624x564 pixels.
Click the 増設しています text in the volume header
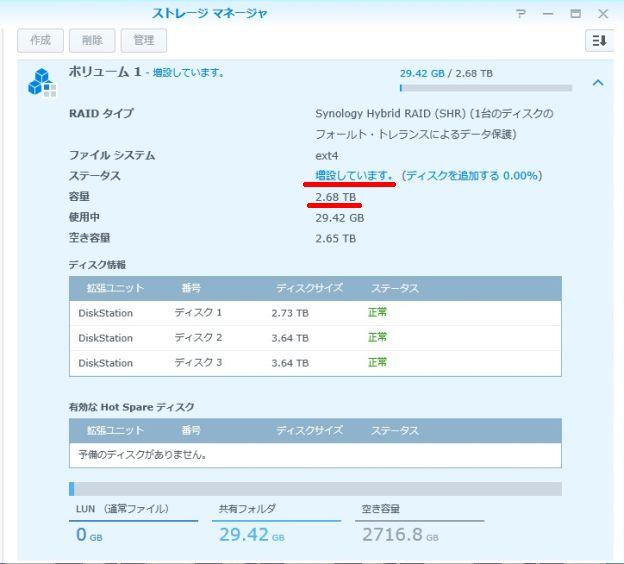[x=189, y=72]
